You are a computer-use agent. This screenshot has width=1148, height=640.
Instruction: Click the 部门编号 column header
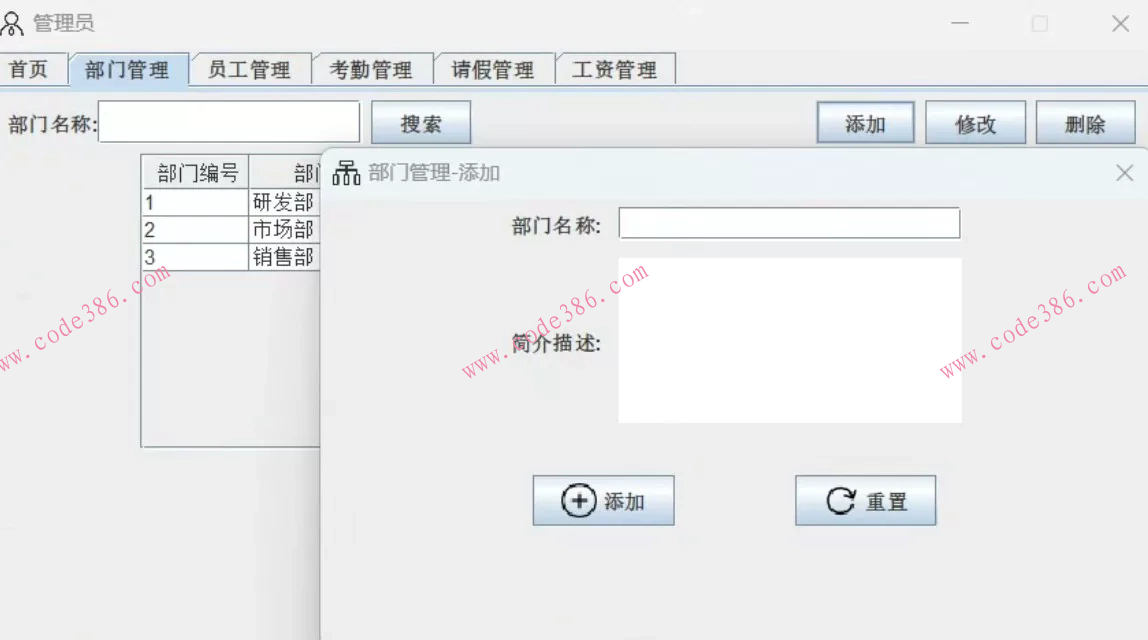tap(195, 172)
